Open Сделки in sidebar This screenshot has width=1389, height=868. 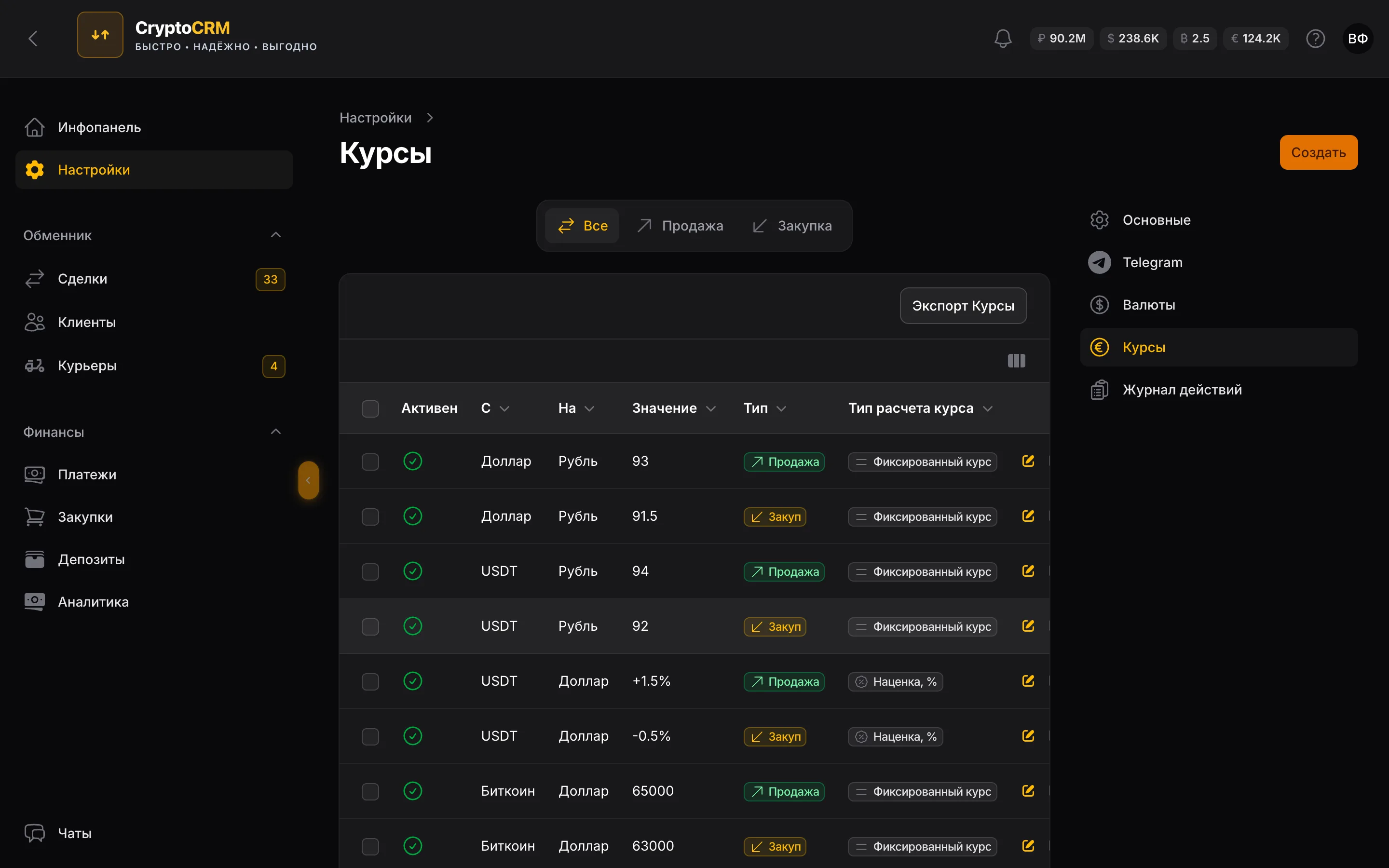[x=154, y=279]
